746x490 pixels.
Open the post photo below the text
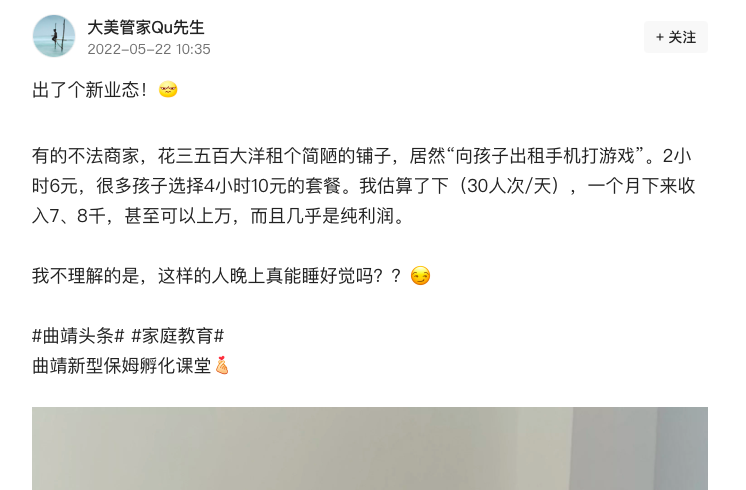tap(370, 448)
